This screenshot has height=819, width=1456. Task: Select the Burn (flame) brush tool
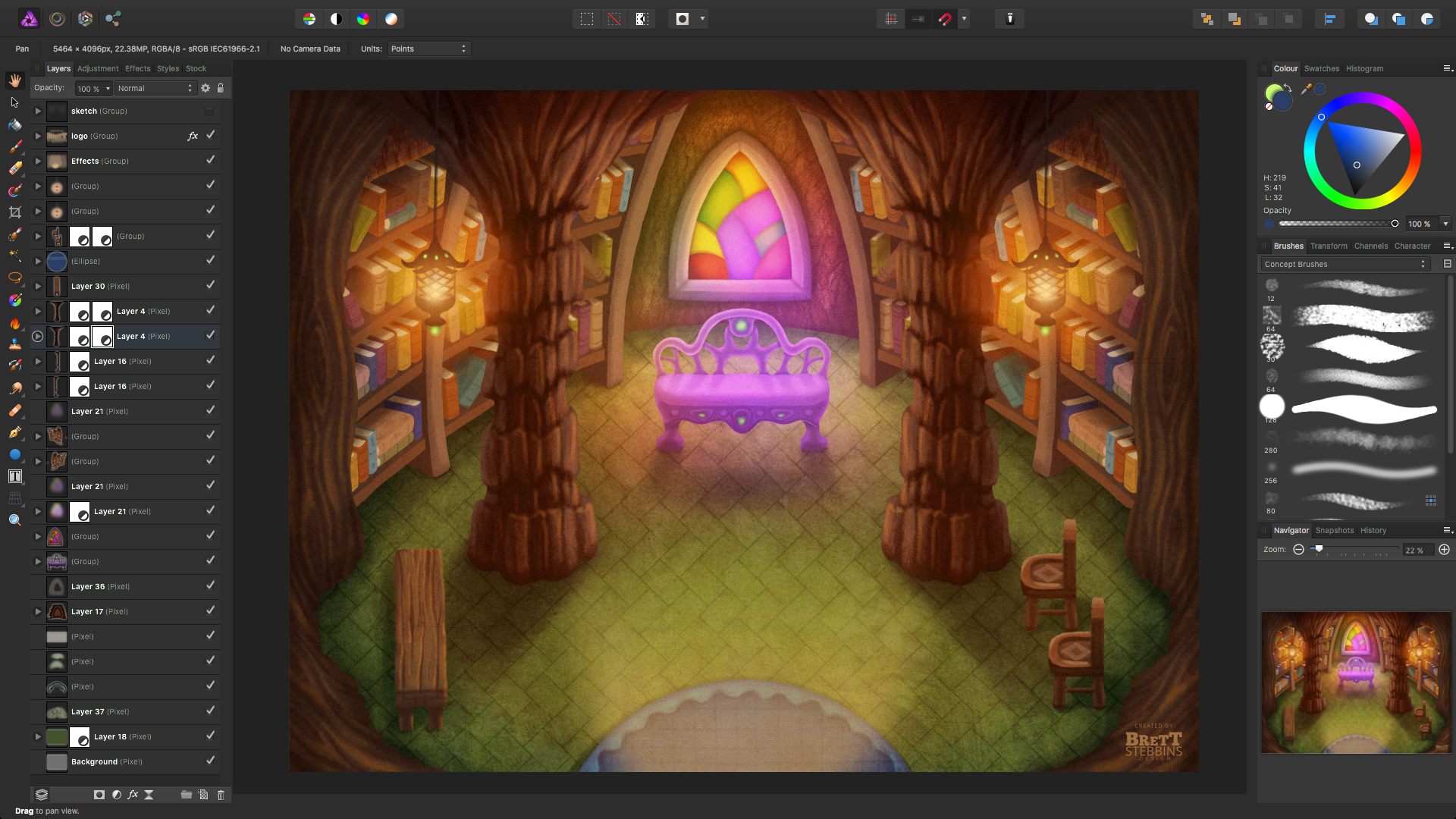15,322
